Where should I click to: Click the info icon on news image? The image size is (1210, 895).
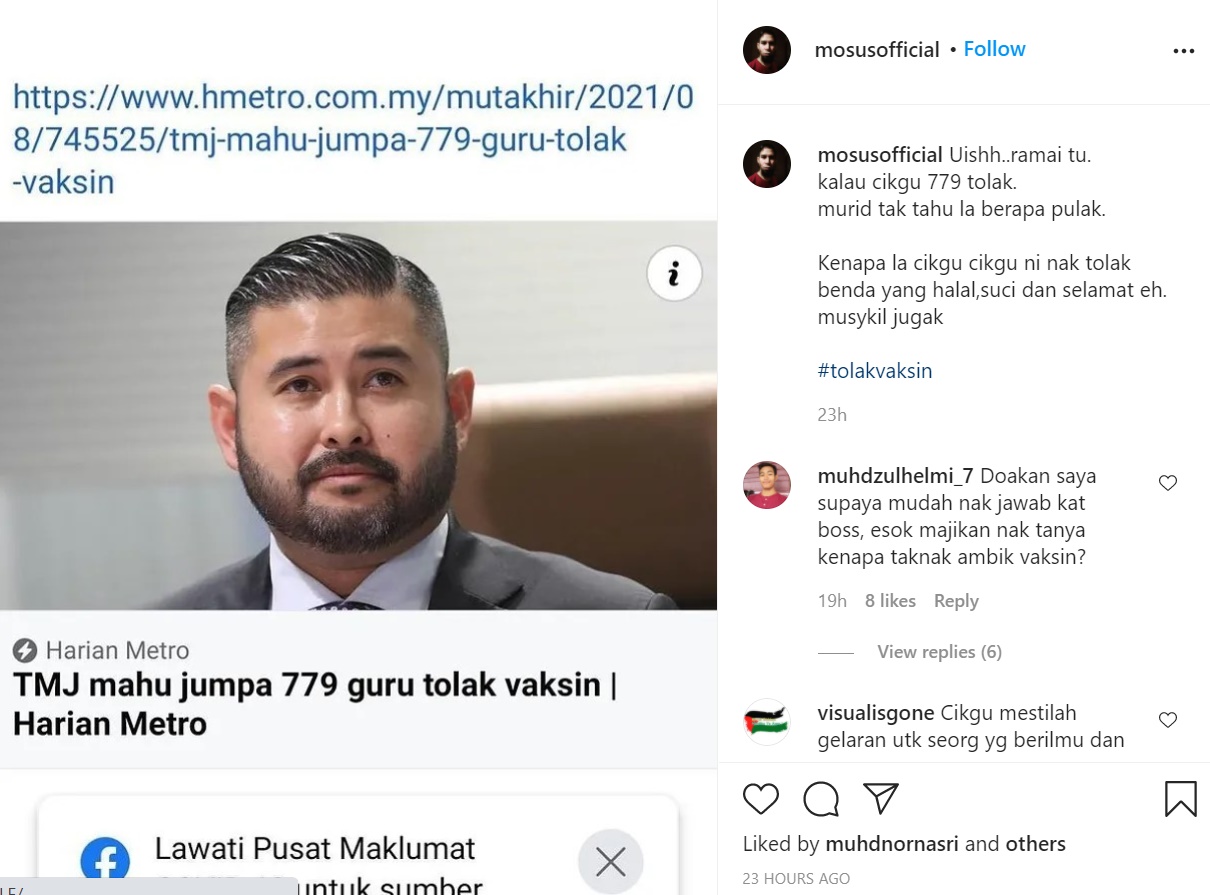pos(674,273)
